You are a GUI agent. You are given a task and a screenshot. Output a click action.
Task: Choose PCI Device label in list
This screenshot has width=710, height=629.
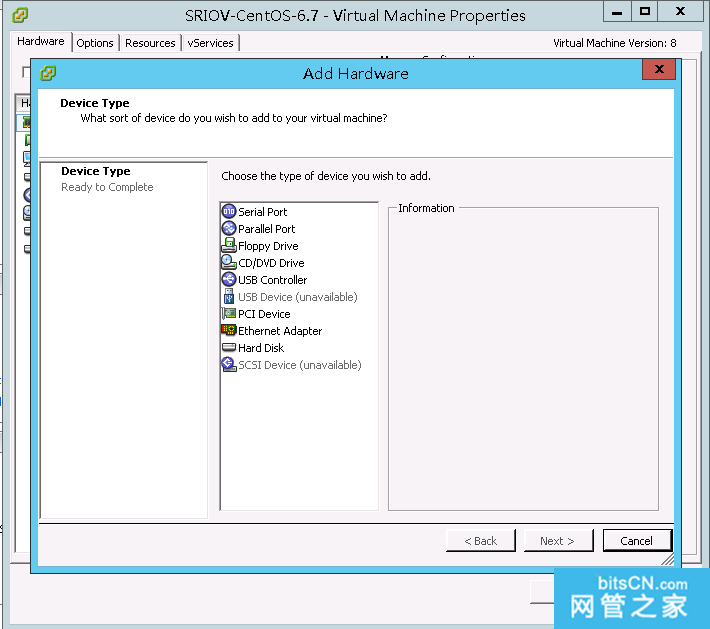pyautogui.click(x=264, y=314)
